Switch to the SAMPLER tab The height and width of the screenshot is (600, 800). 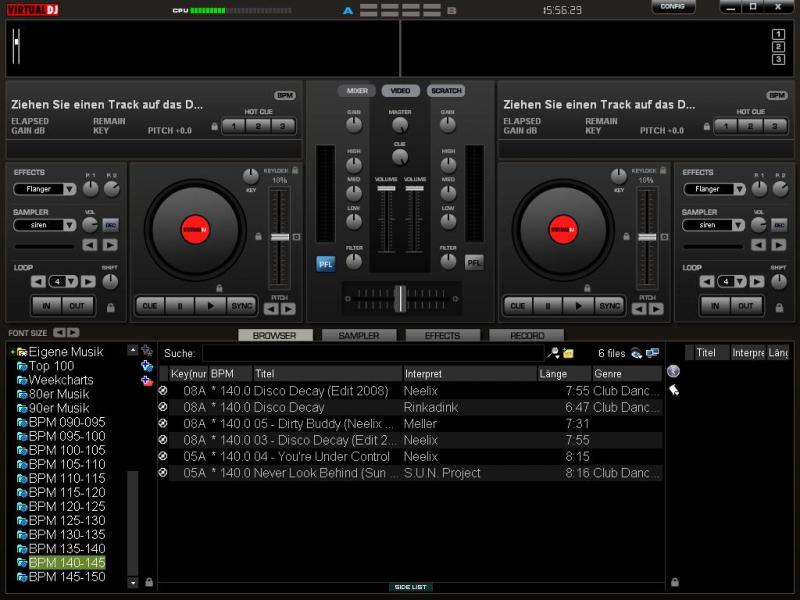pos(358,336)
